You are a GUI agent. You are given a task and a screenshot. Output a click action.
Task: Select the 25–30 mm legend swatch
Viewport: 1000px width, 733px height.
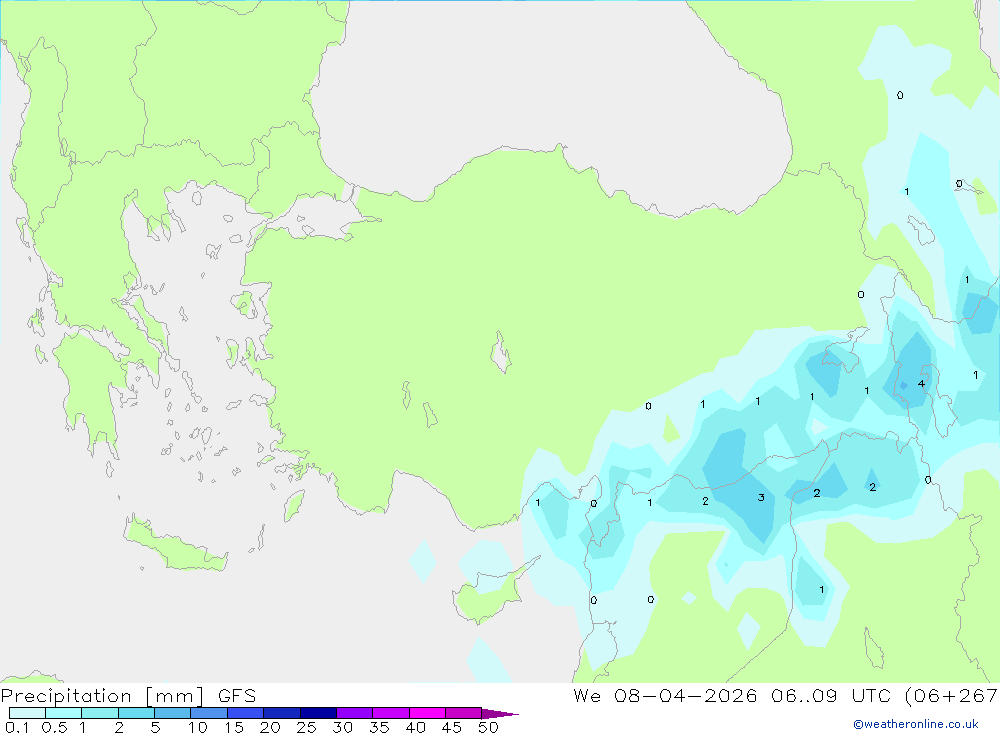tap(318, 713)
